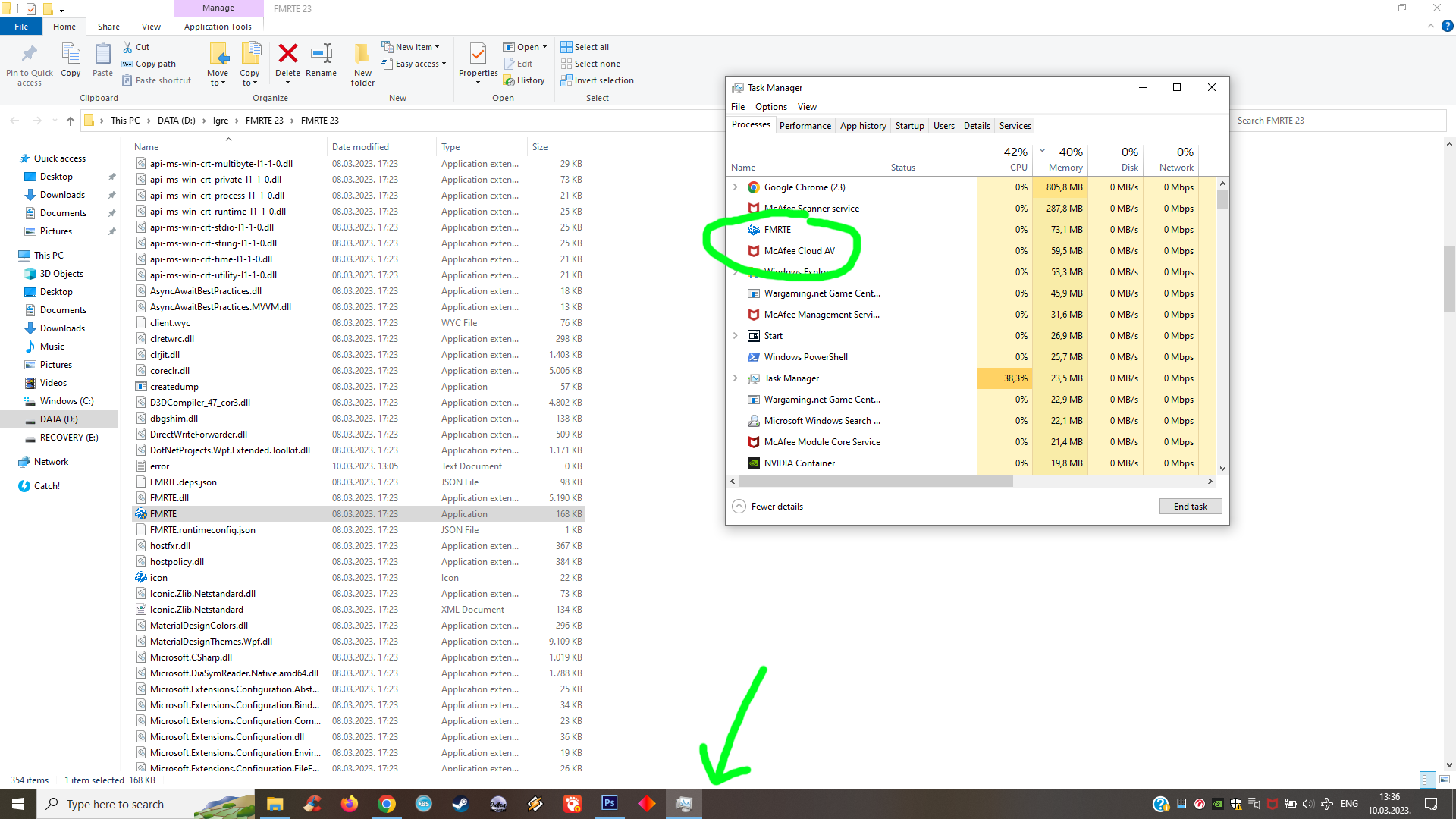This screenshot has width=1456, height=819.
Task: Click Select all in the ribbon
Action: click(585, 46)
